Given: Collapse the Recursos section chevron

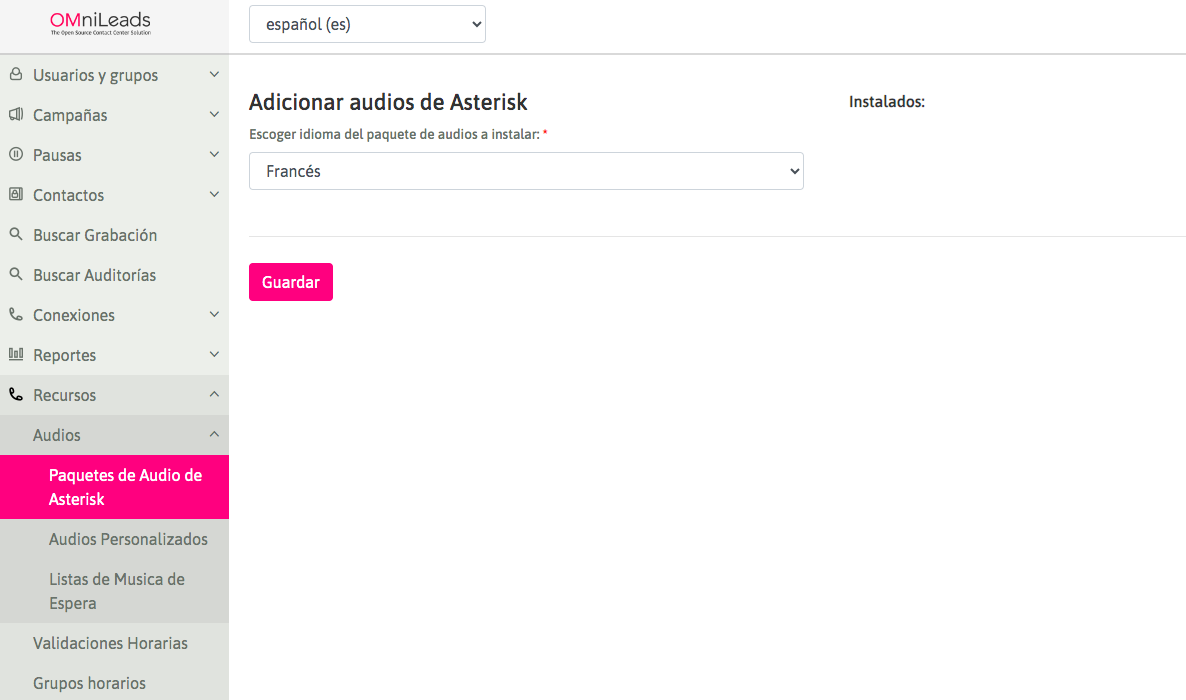Looking at the screenshot, I should point(214,395).
